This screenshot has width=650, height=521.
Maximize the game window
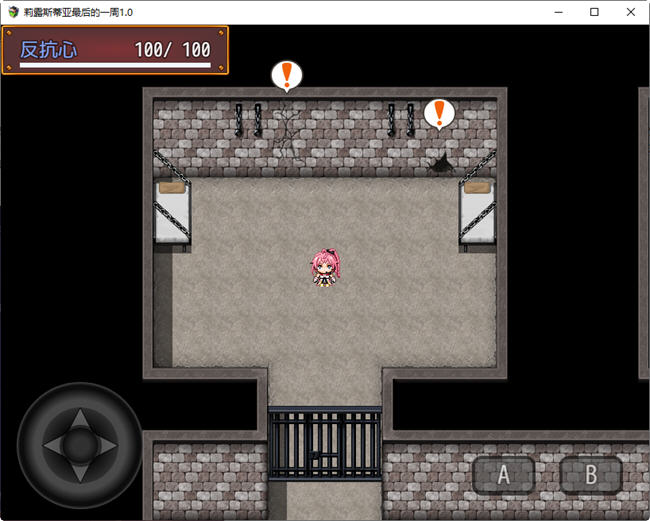pos(594,12)
